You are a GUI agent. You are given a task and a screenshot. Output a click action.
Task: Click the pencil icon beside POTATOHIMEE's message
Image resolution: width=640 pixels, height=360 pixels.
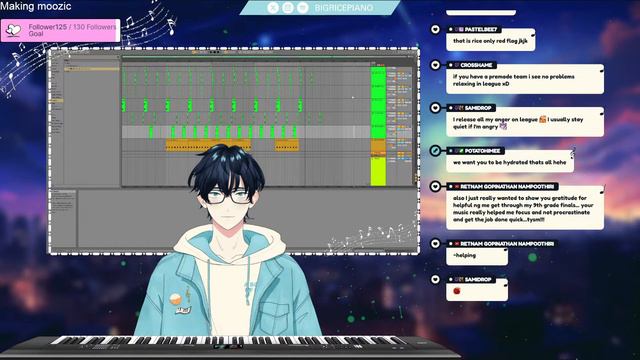click(435, 151)
